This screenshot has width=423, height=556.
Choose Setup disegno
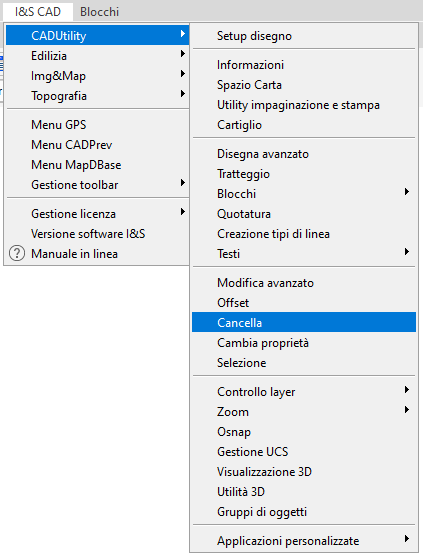coord(304,36)
